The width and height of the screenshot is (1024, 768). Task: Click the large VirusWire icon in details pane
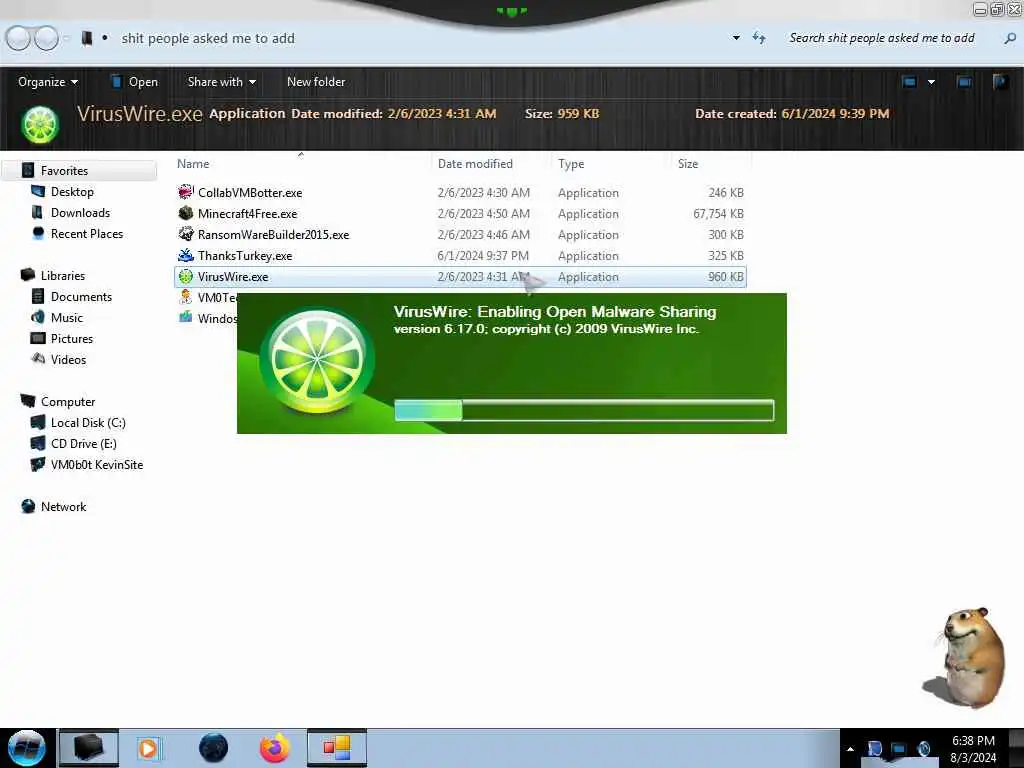[40, 124]
